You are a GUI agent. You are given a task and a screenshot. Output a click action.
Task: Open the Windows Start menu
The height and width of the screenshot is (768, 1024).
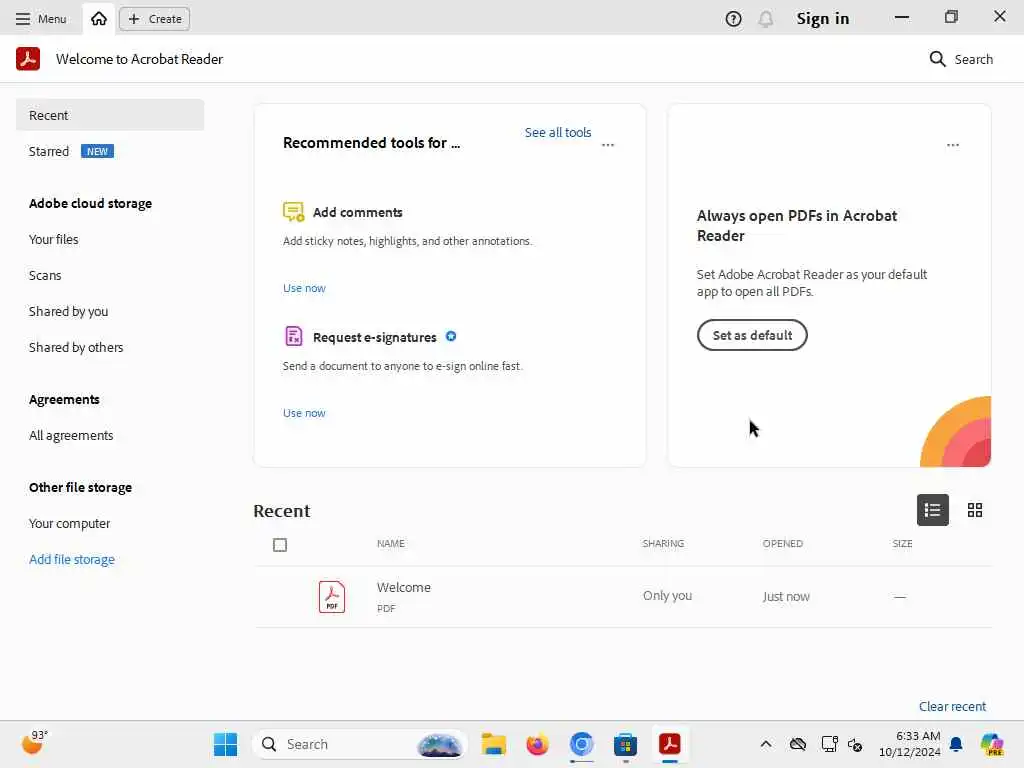coord(225,744)
